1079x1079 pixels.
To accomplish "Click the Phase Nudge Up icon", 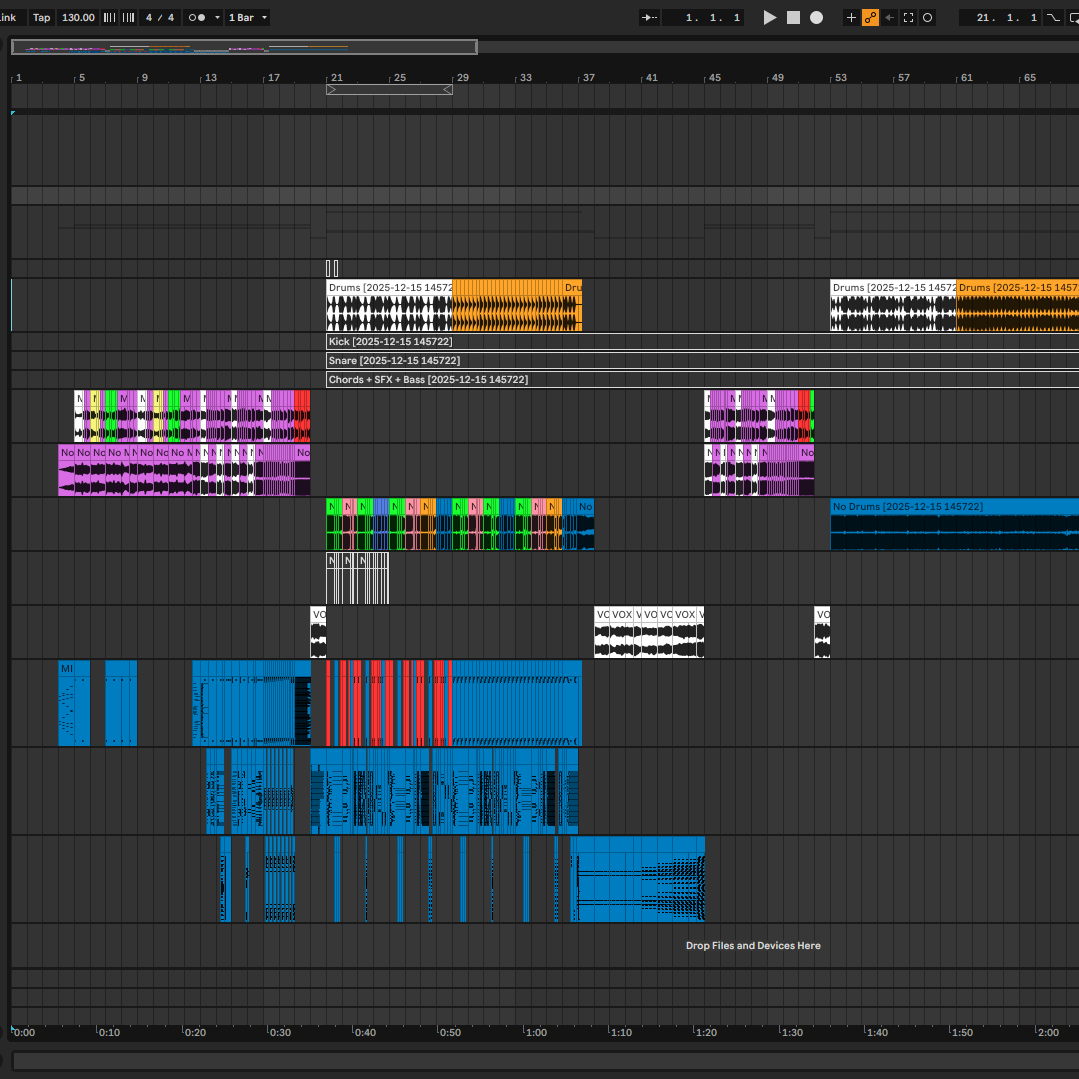I will [x=128, y=18].
